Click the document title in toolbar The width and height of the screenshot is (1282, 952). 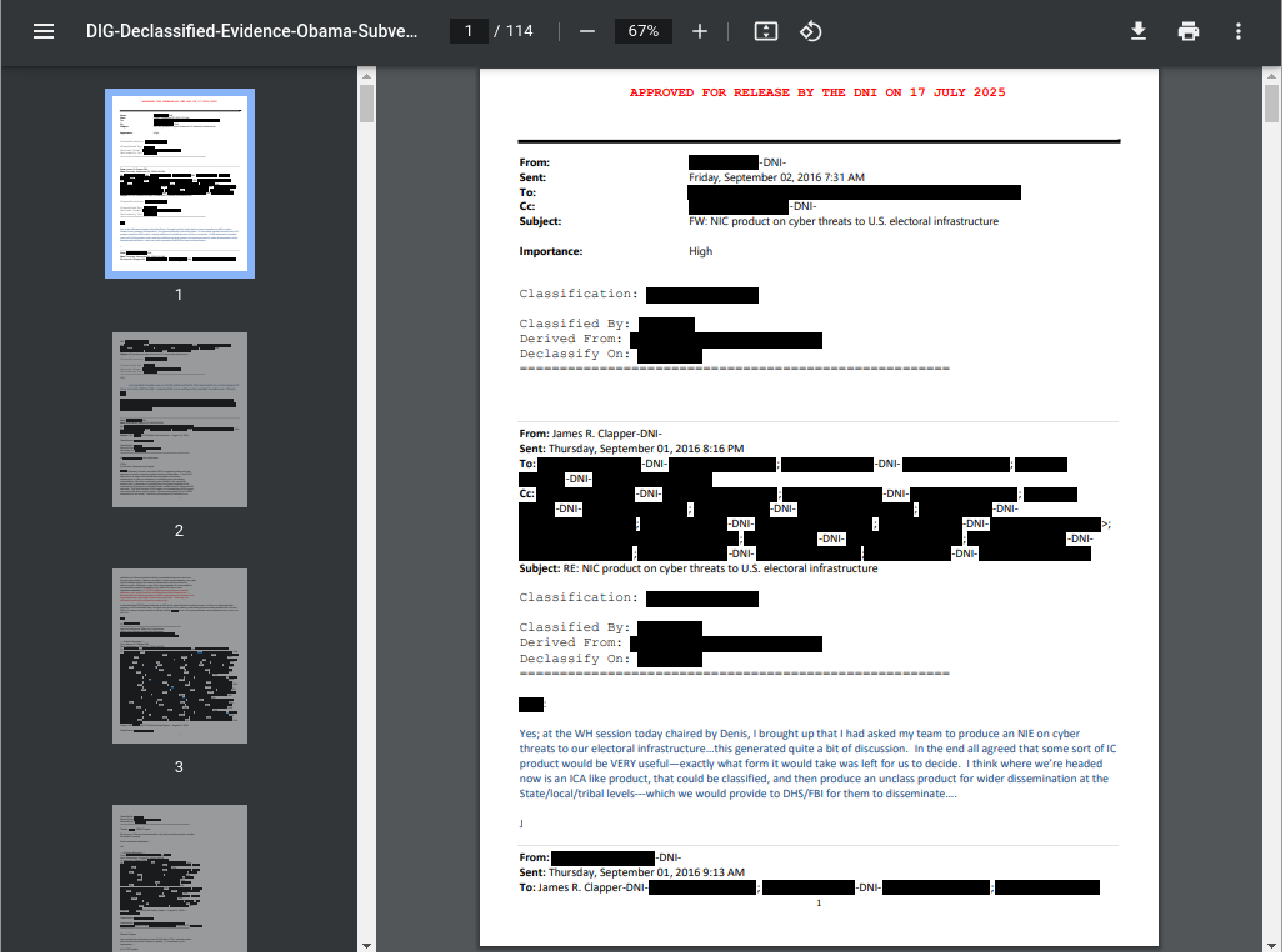click(x=252, y=31)
